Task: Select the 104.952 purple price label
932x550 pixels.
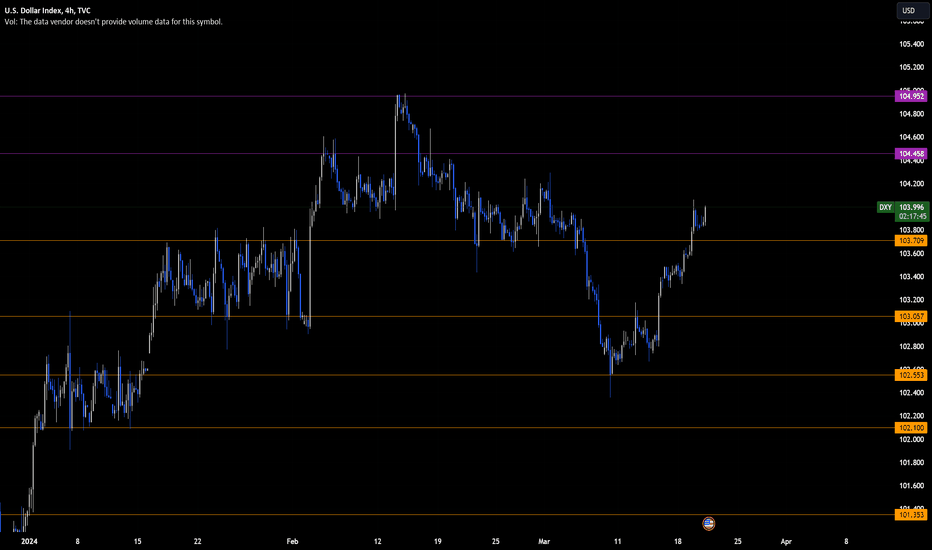Action: (x=911, y=96)
